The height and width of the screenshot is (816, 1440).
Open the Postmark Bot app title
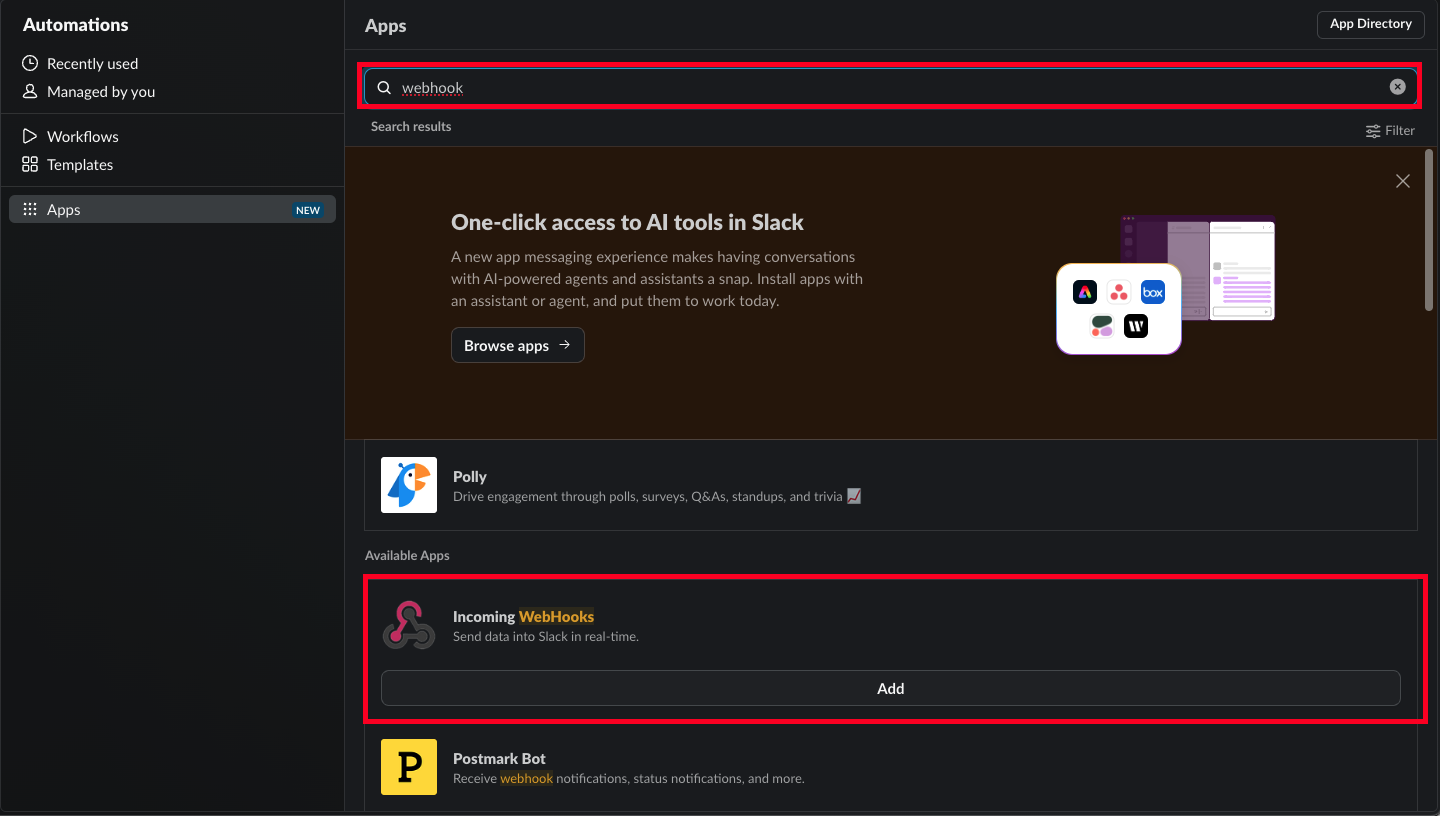coord(499,758)
